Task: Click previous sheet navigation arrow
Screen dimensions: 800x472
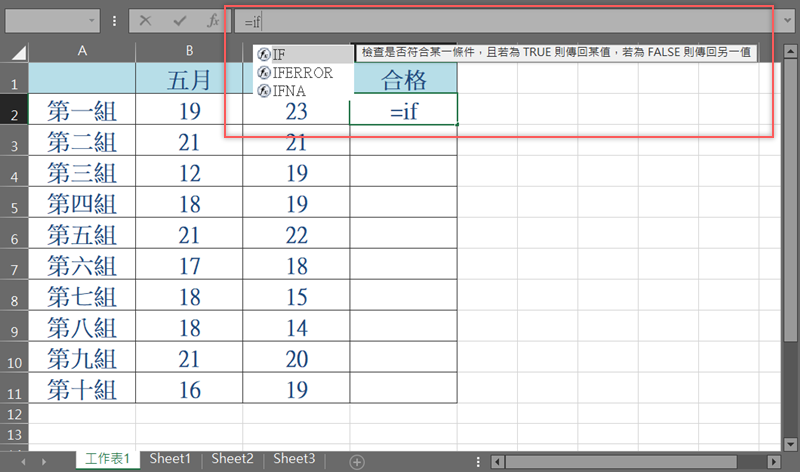Action: (23, 462)
